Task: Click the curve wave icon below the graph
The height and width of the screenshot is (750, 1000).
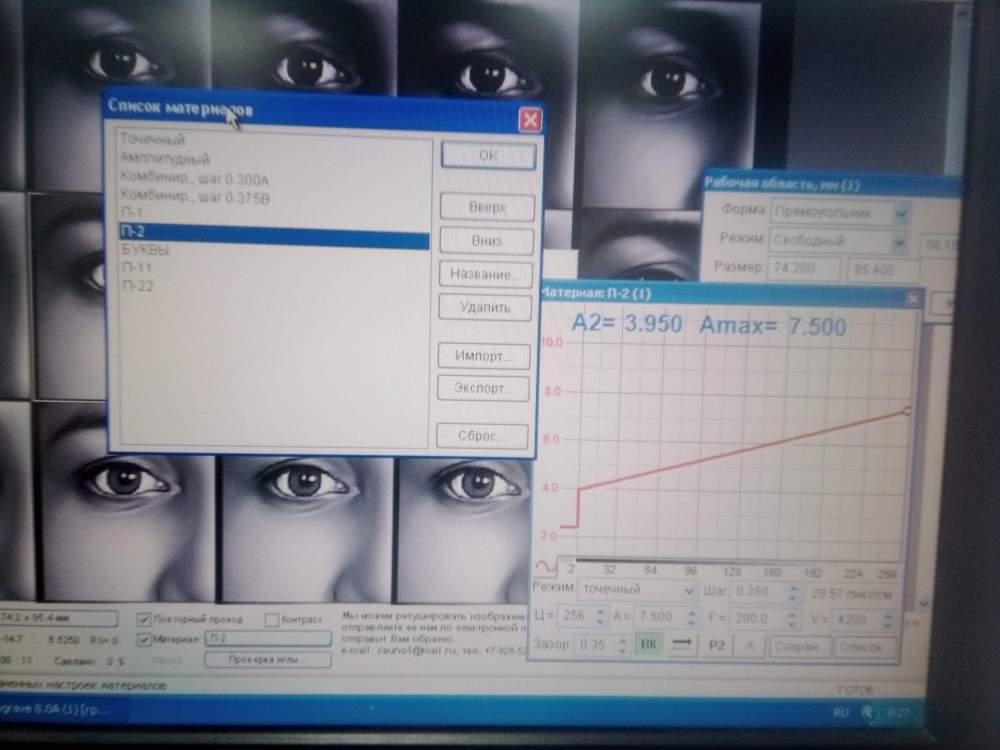Action: pyautogui.click(x=546, y=566)
